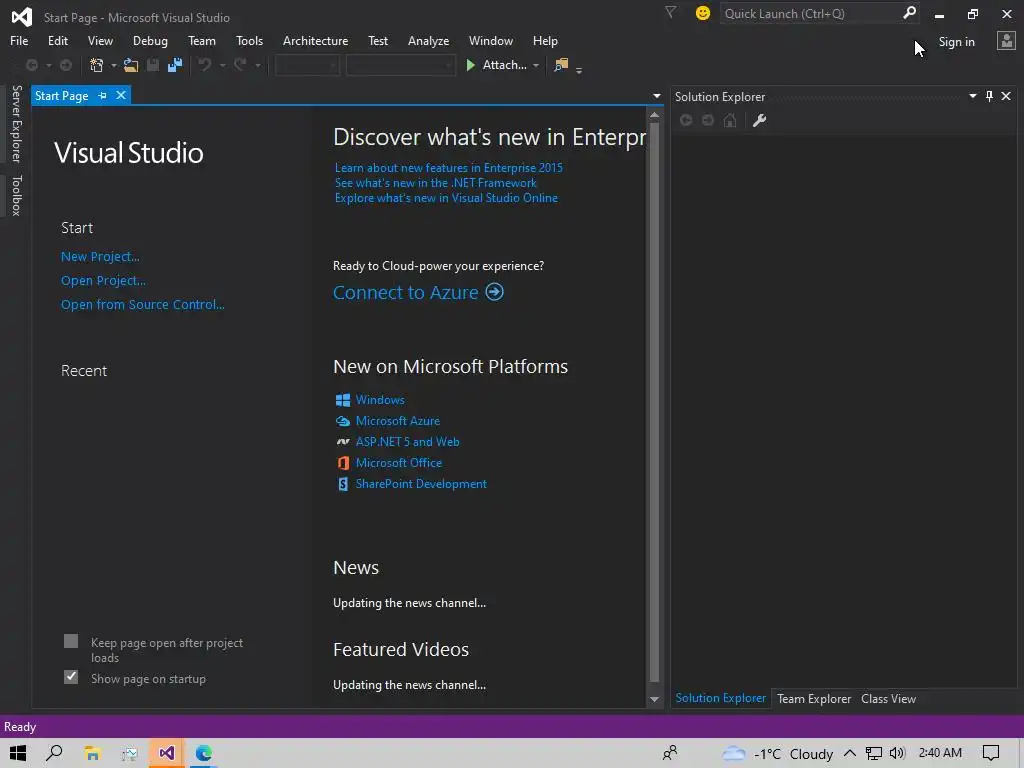
Task: Click the Solution Explorer Properties wrench icon
Action: tap(759, 120)
